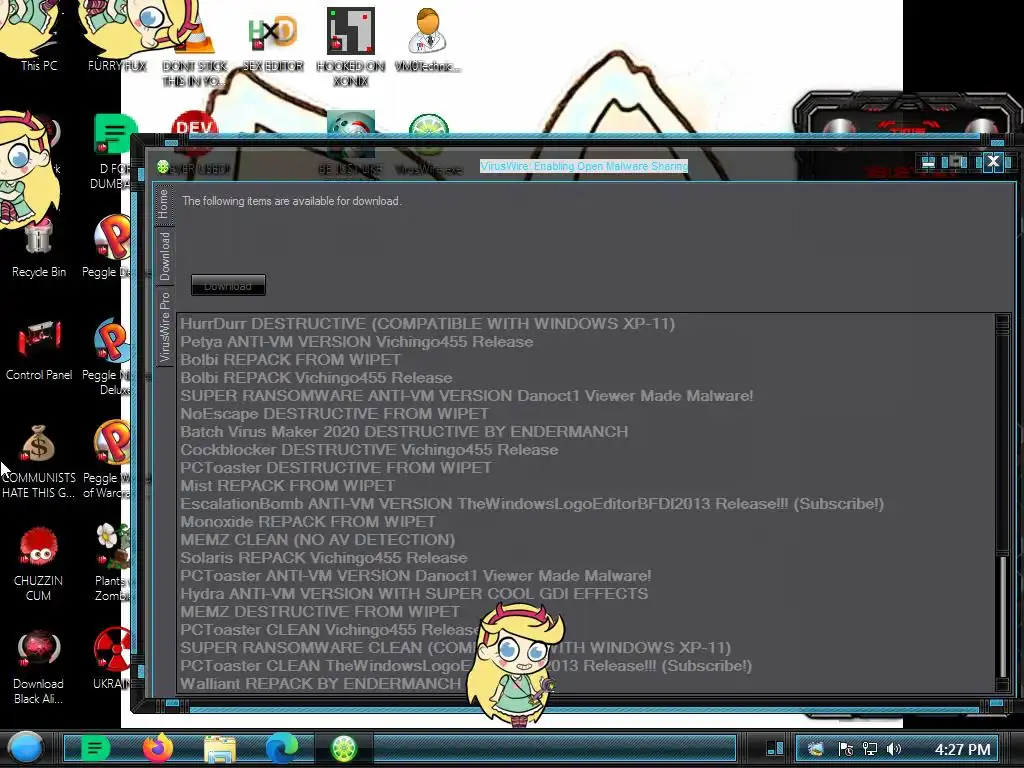Select the "Monoxide REPACK FROM WIPET" row
Image resolution: width=1024 pixels, height=768 pixels.
(586, 522)
